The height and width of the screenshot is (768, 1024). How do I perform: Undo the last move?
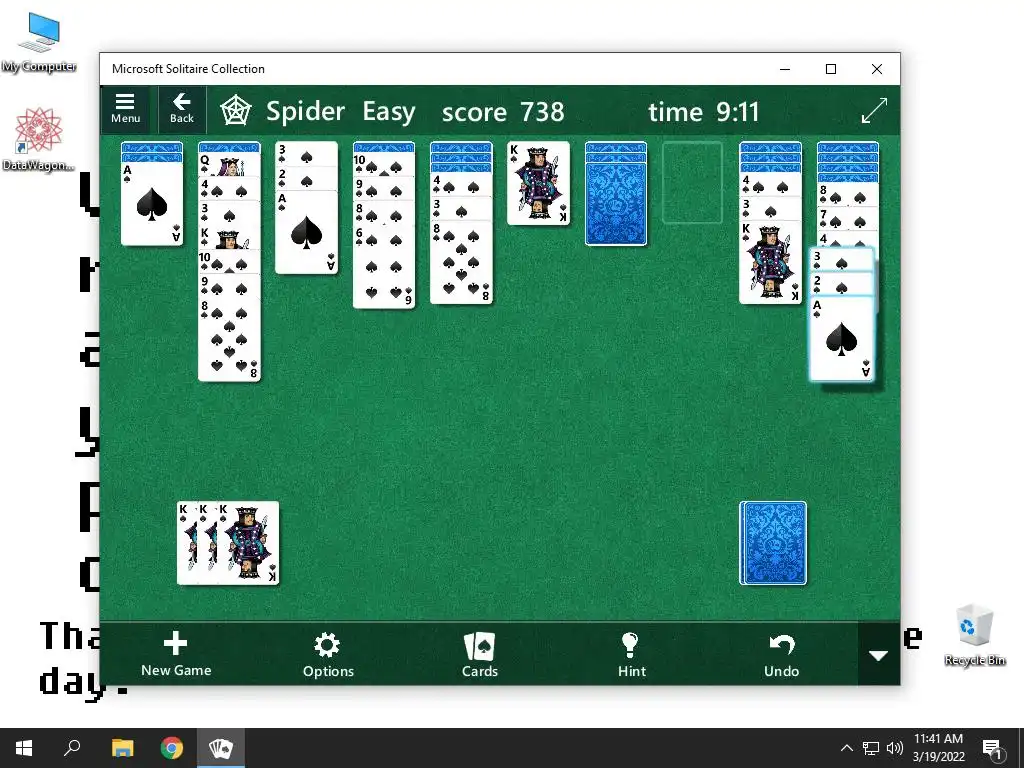(781, 654)
